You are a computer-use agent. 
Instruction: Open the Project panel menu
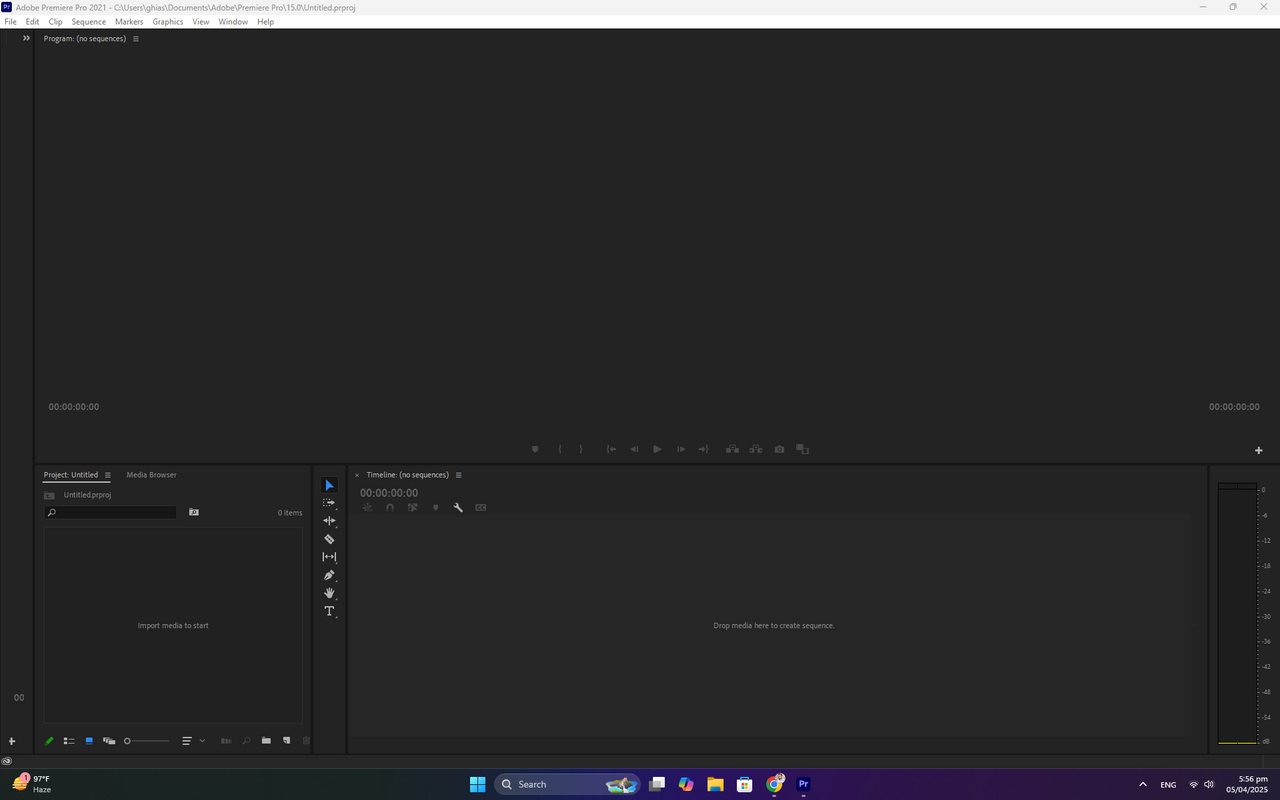point(108,475)
